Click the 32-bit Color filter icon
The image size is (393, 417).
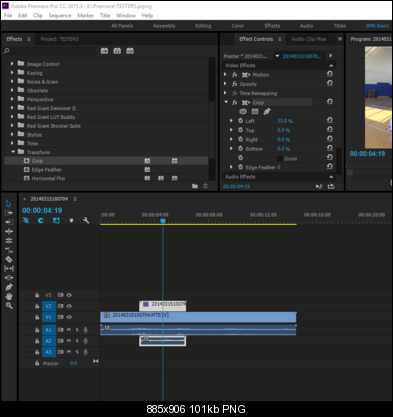point(117,51)
